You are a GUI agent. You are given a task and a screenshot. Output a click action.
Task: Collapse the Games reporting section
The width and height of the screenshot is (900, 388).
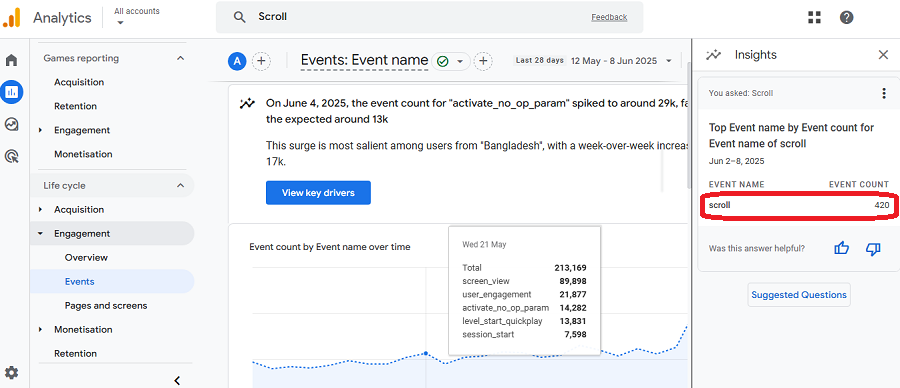tap(180, 58)
